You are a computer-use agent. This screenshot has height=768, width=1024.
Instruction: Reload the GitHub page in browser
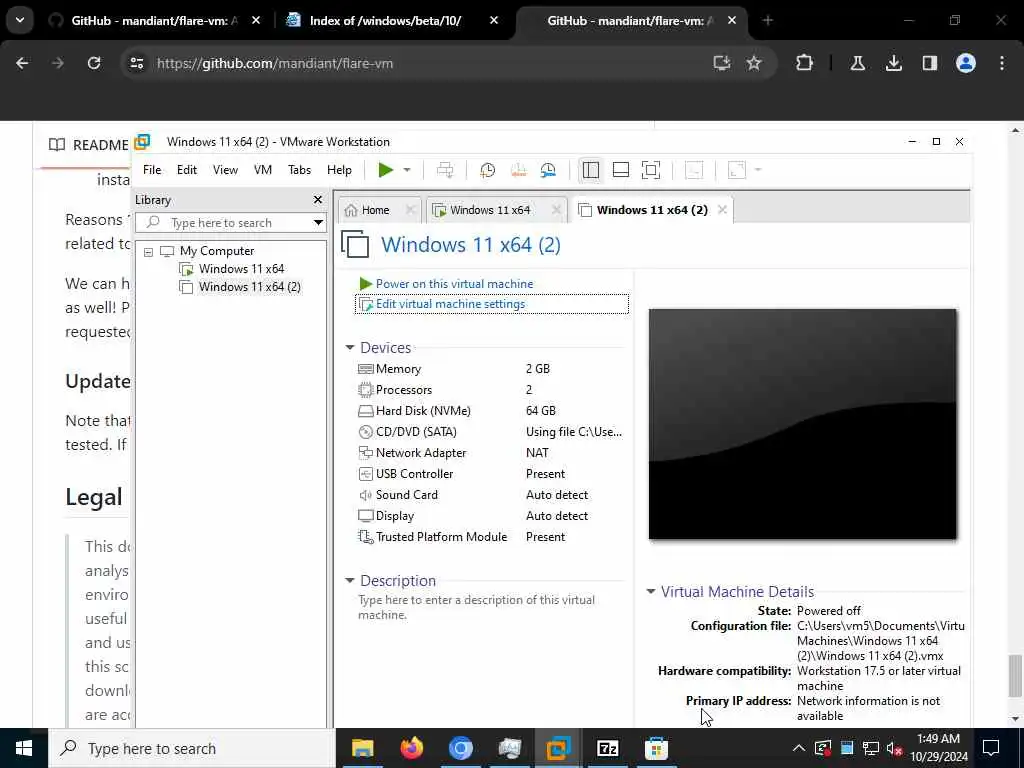click(94, 63)
